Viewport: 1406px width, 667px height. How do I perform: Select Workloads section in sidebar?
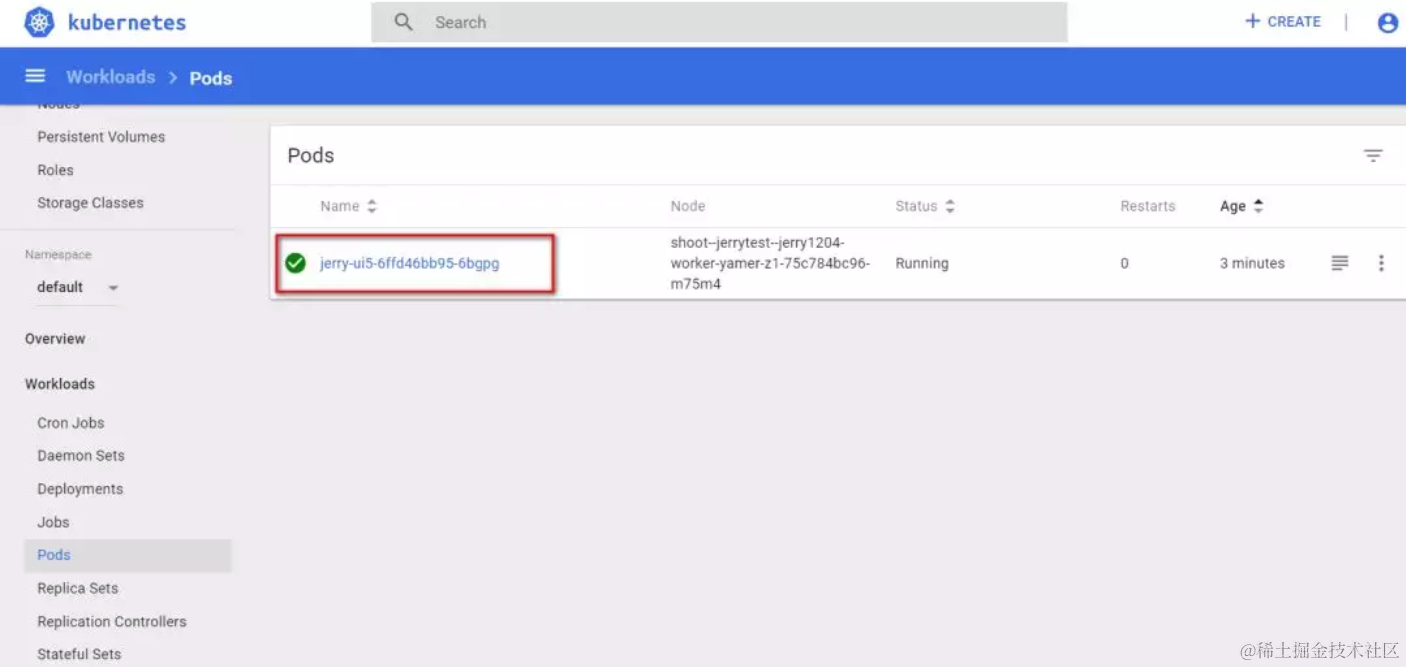click(60, 384)
